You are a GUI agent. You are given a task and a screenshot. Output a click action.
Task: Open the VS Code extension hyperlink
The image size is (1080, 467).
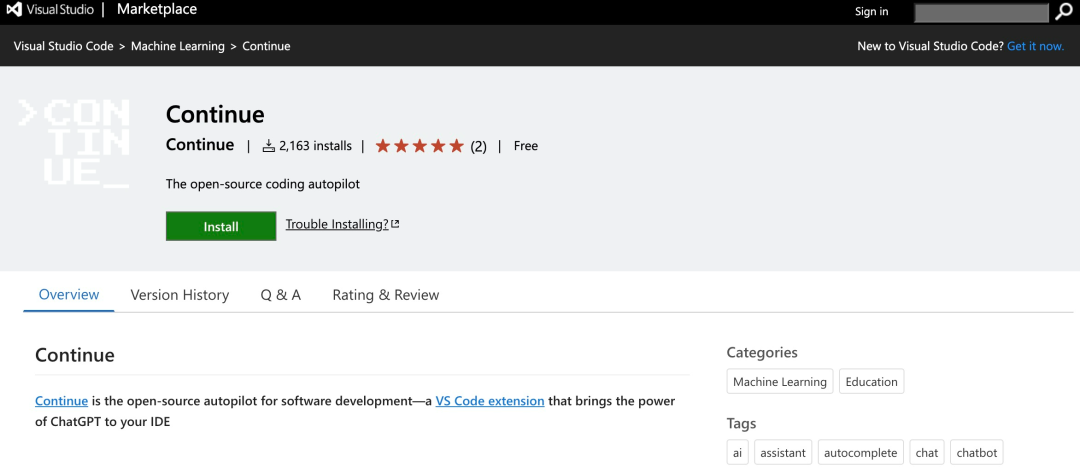(x=490, y=401)
